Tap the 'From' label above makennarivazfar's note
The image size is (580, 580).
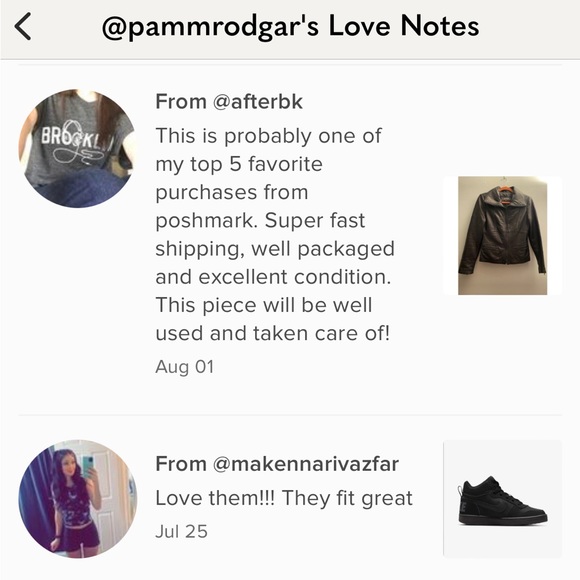click(181, 463)
